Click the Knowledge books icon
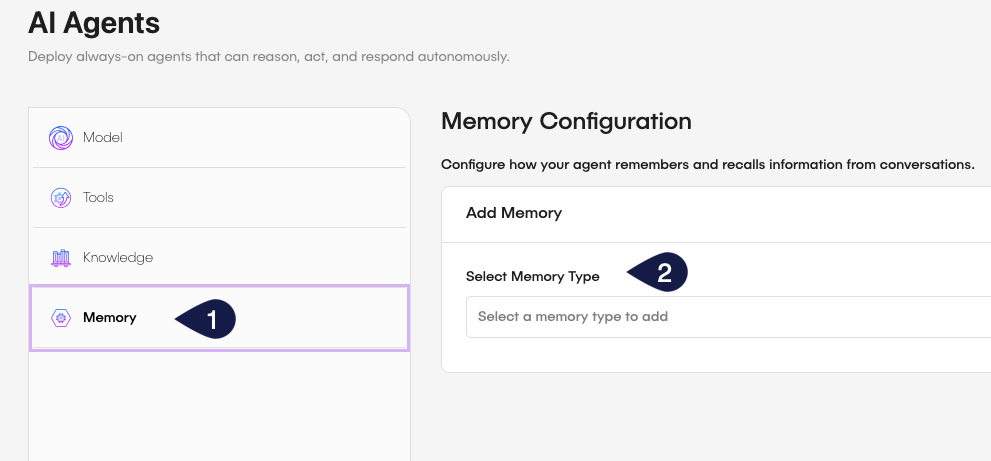Viewport: 991px width, 461px height. click(x=61, y=258)
